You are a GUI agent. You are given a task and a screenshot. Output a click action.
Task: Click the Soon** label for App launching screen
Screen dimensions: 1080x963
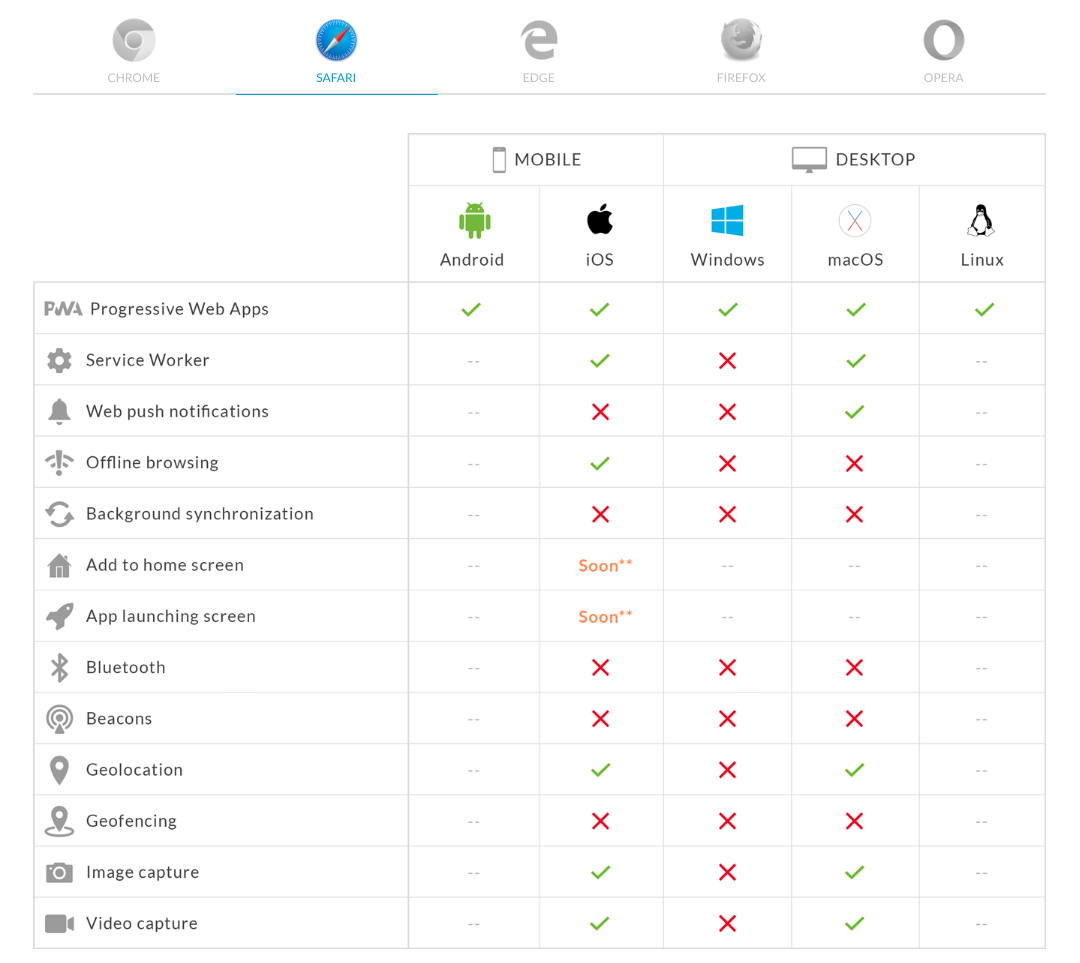coord(605,617)
